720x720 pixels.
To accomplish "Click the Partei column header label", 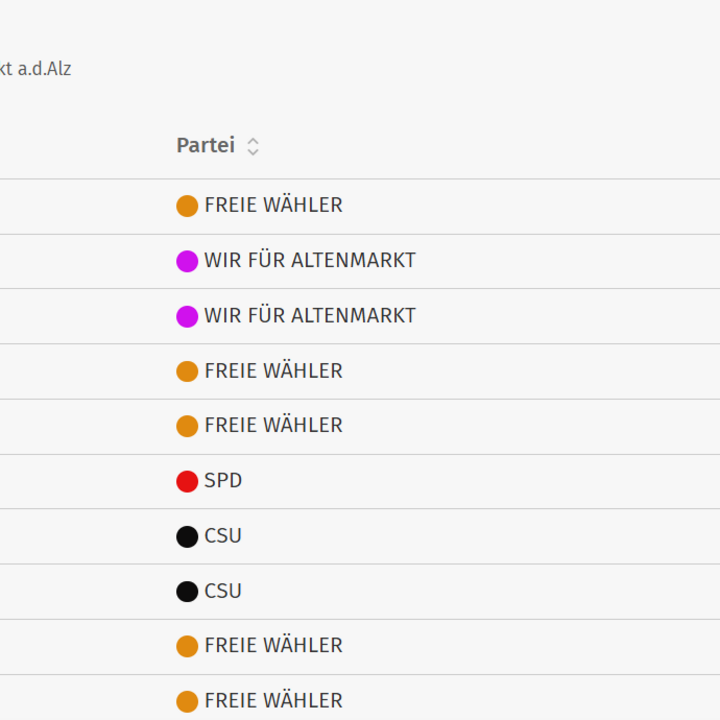I will (206, 146).
